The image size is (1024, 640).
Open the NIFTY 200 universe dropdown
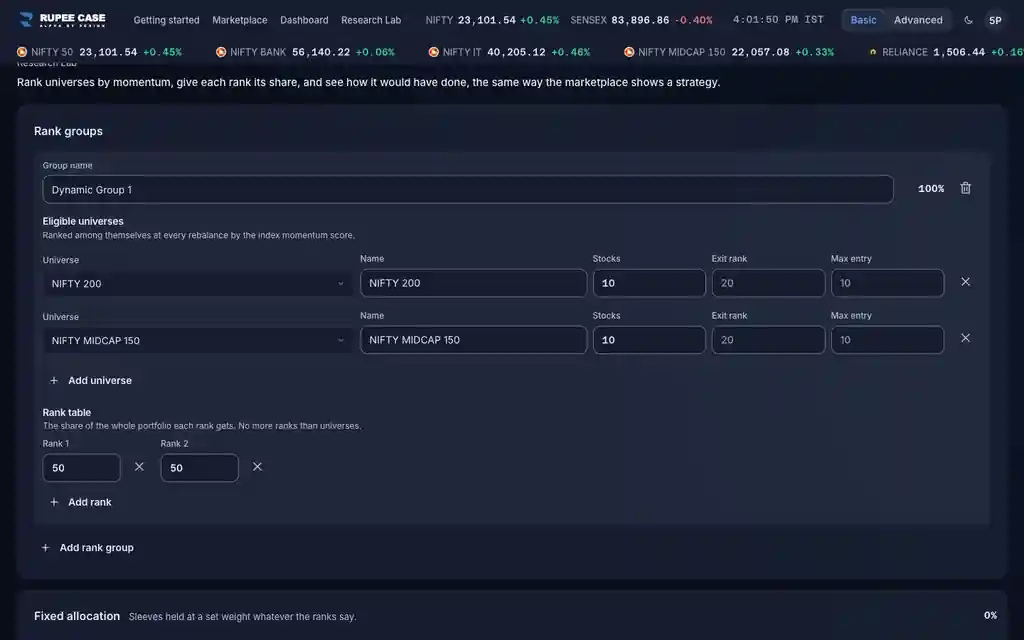click(x=197, y=283)
